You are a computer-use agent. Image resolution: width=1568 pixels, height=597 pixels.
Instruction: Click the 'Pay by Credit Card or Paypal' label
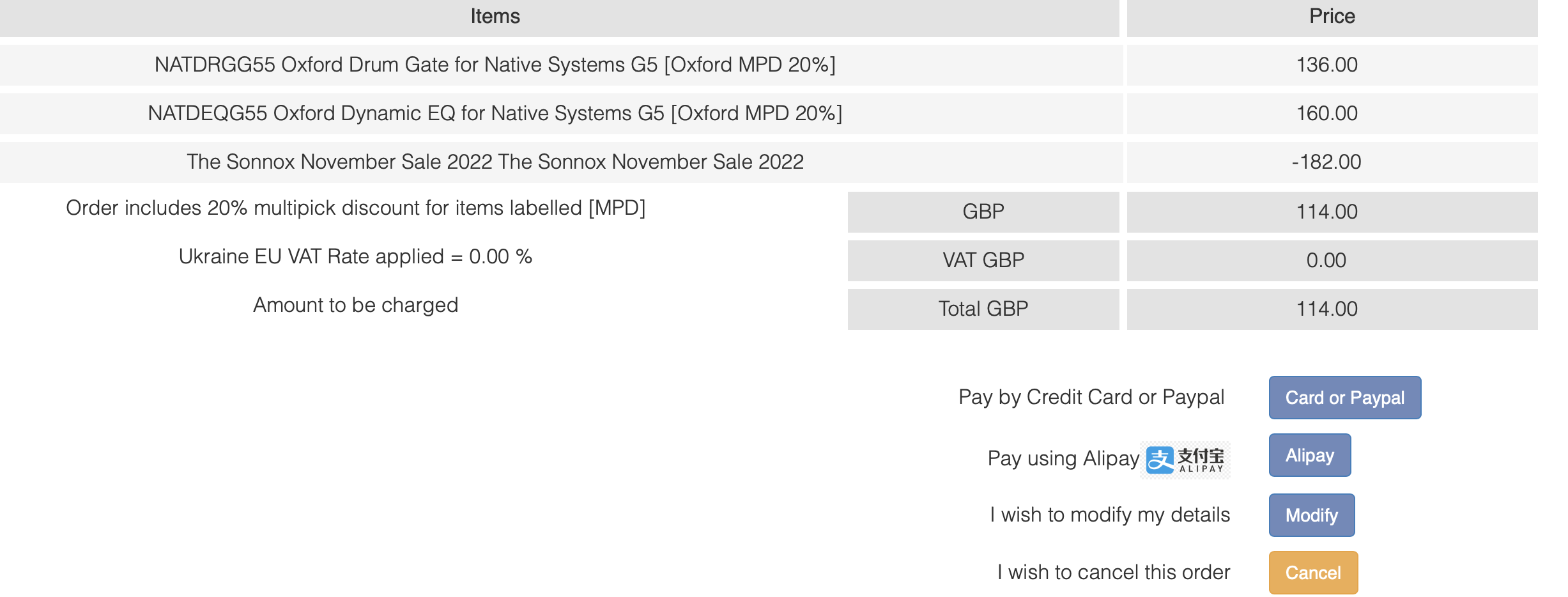[1091, 398]
